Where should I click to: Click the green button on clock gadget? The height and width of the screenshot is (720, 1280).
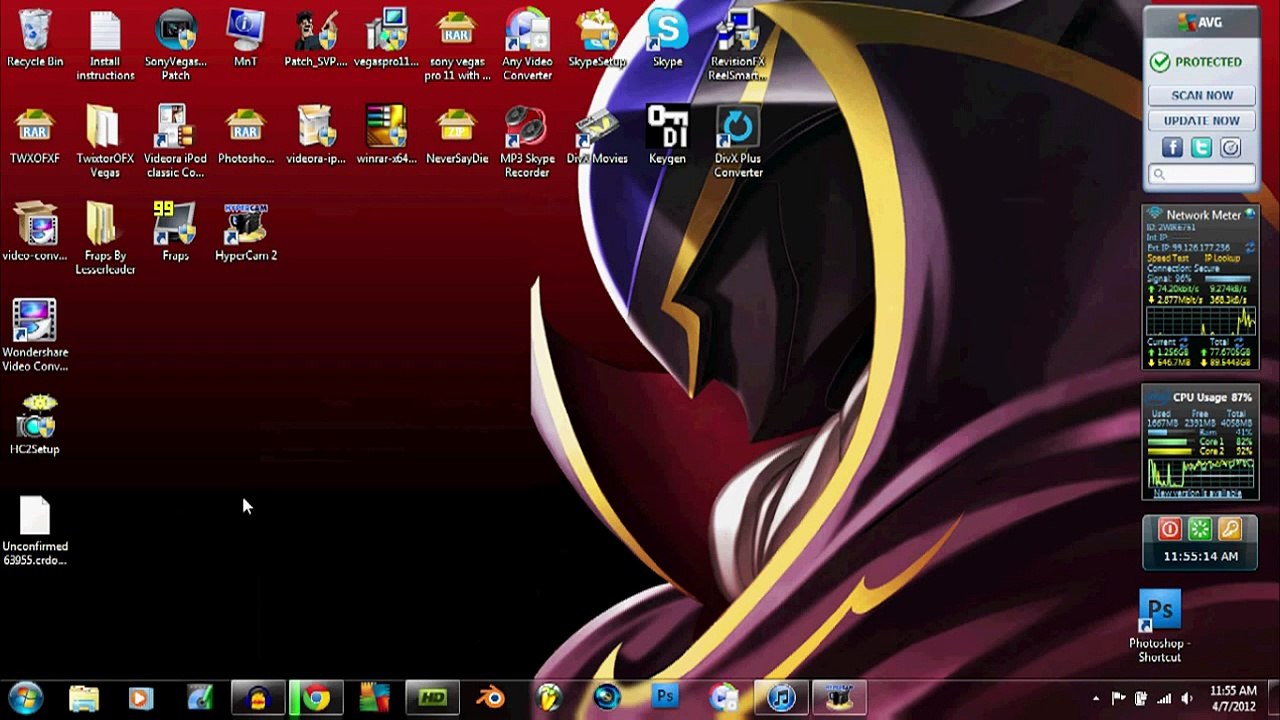1200,530
